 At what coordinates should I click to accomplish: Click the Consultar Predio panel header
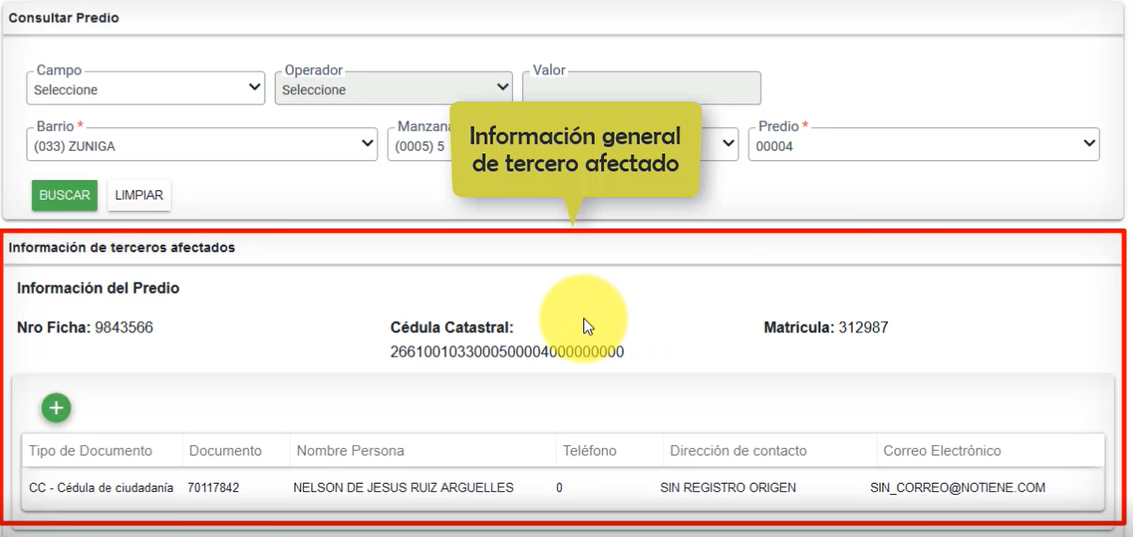click(64, 18)
